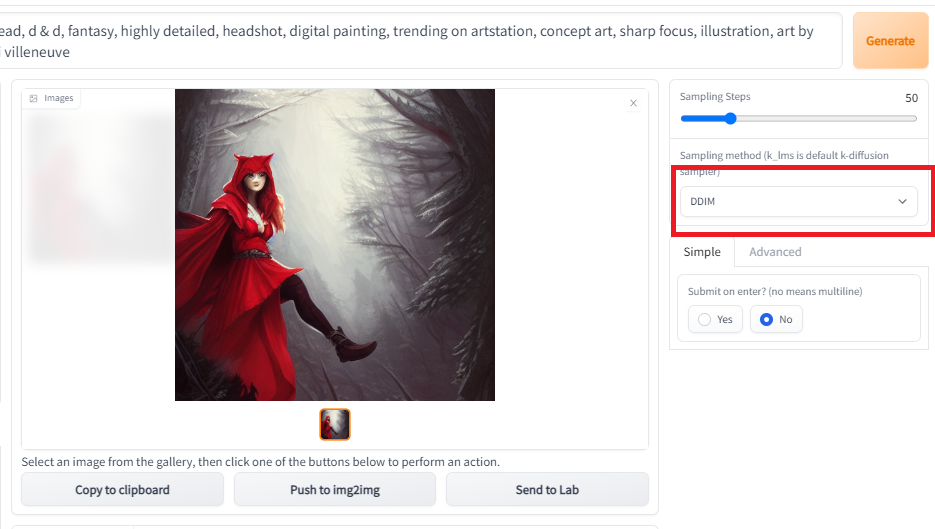Switch to the Advanced tab
The height and width of the screenshot is (529, 935).
775,252
